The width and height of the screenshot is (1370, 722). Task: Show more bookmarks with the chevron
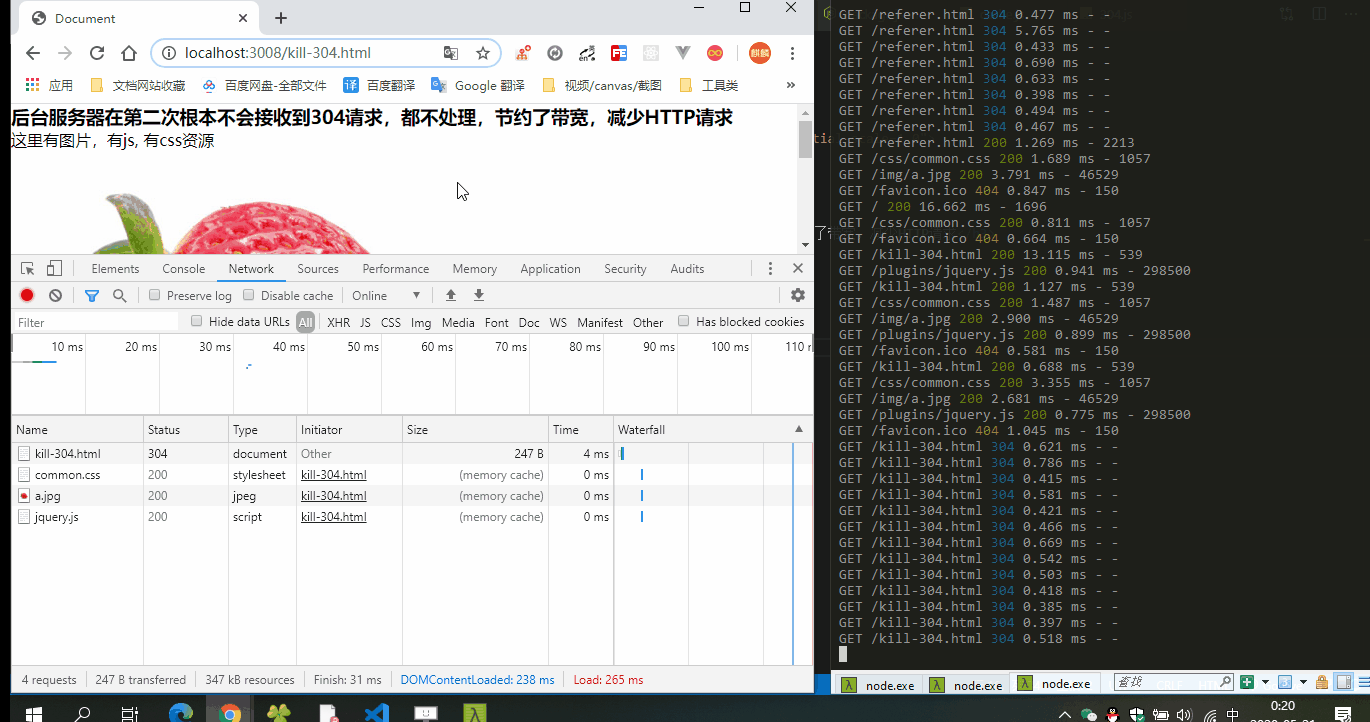tap(791, 85)
